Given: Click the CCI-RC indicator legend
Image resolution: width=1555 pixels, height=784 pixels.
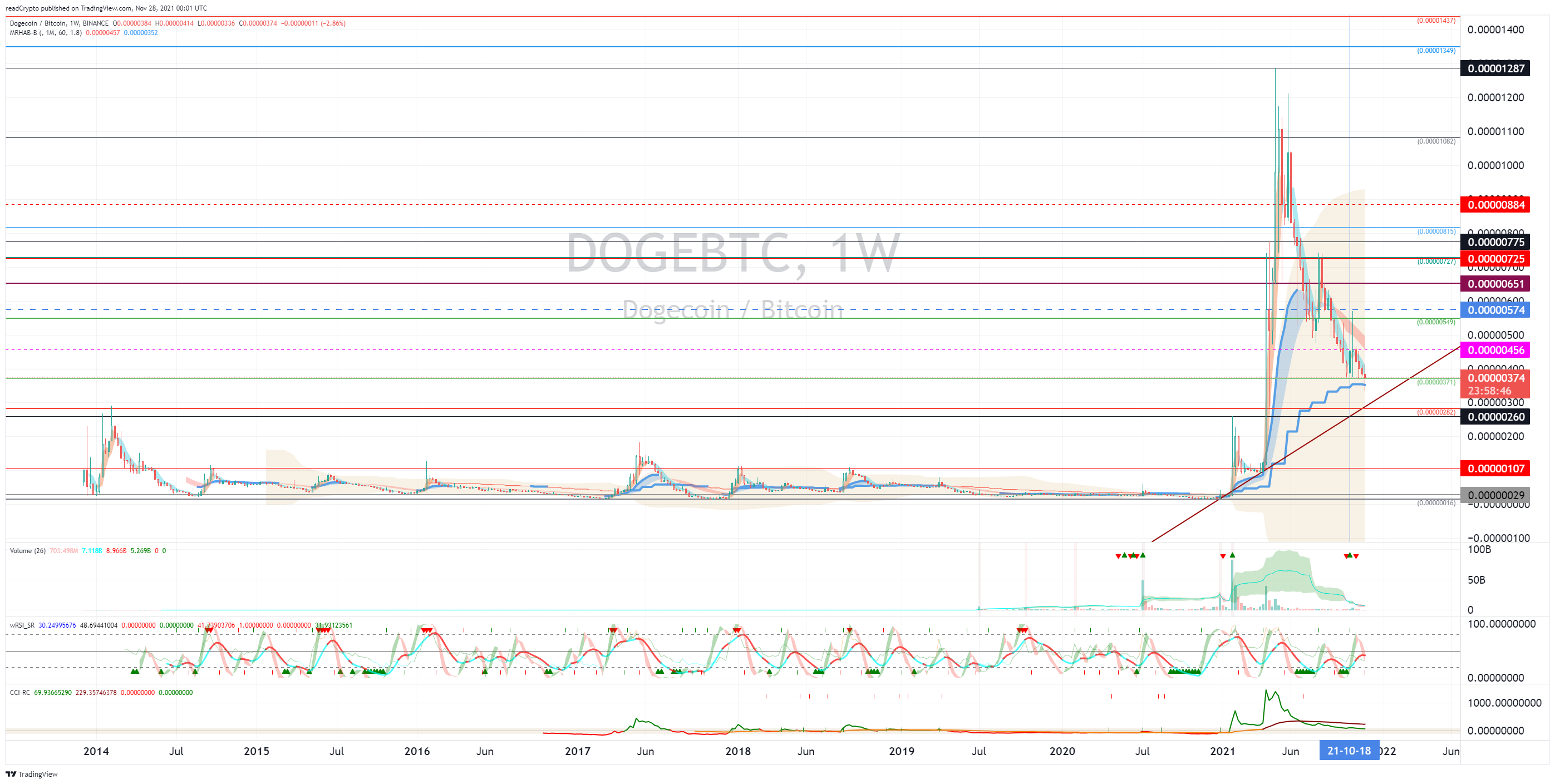Looking at the screenshot, I should 20,693.
